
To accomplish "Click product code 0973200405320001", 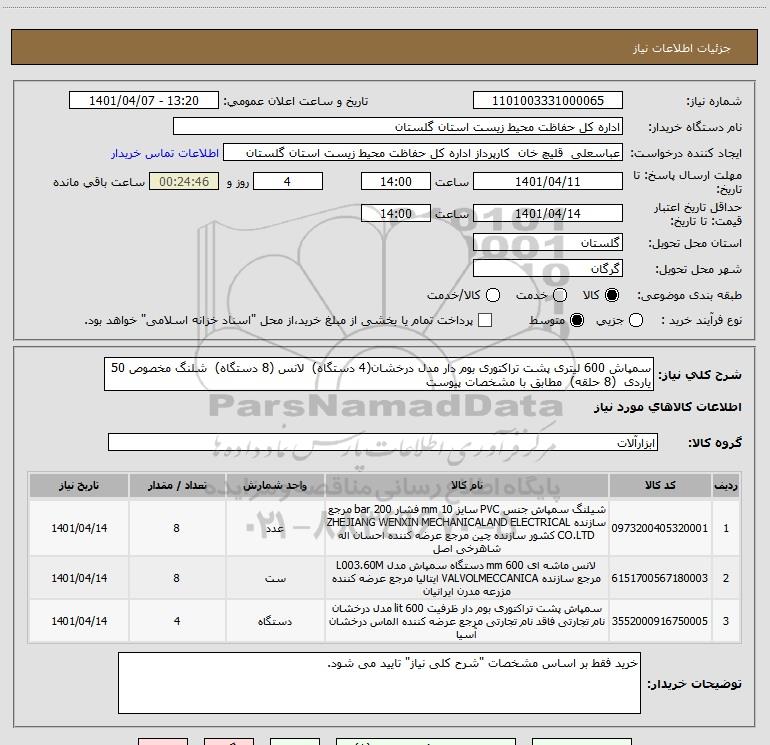I will coord(660,528).
